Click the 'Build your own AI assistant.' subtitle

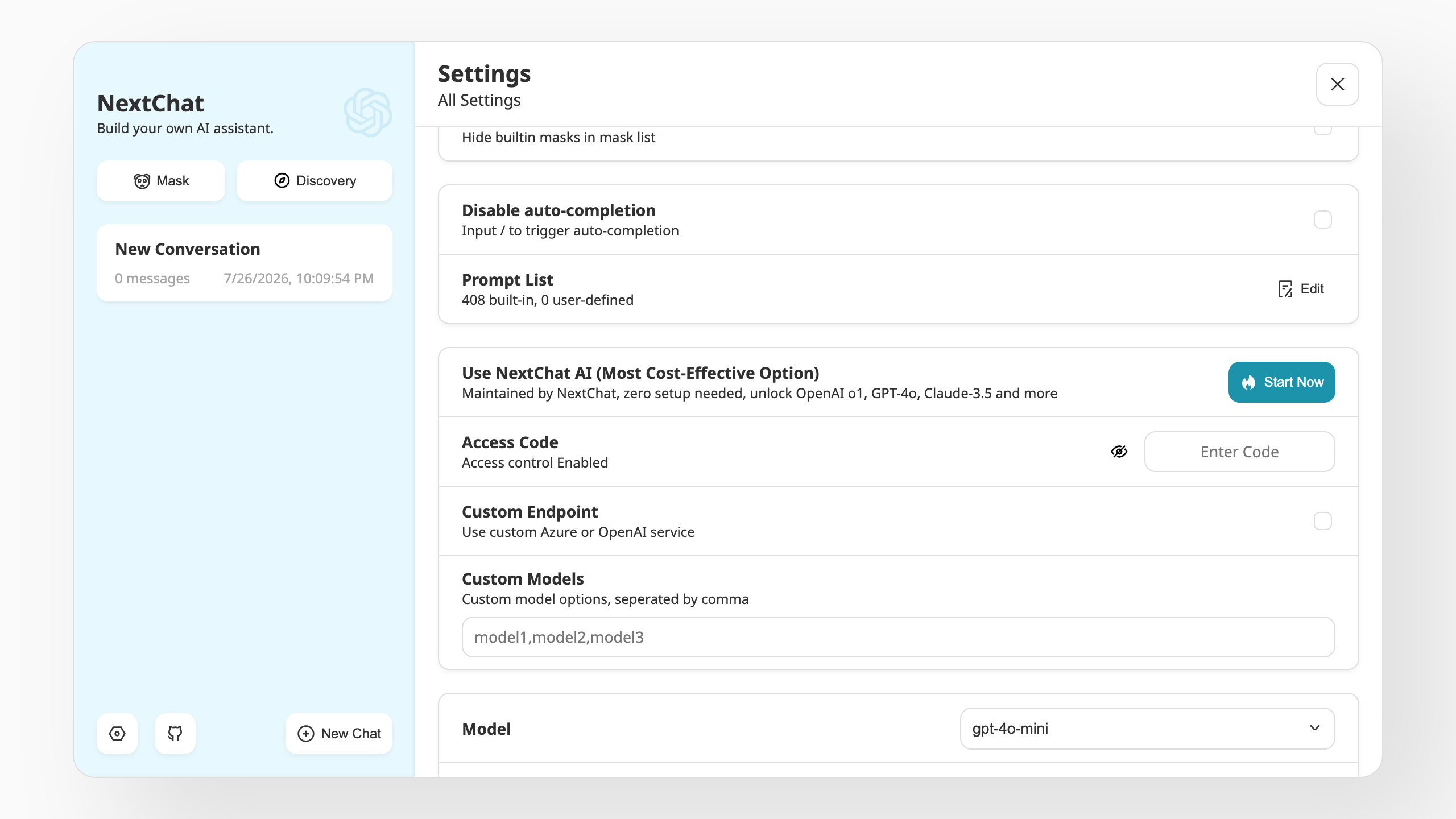point(185,128)
